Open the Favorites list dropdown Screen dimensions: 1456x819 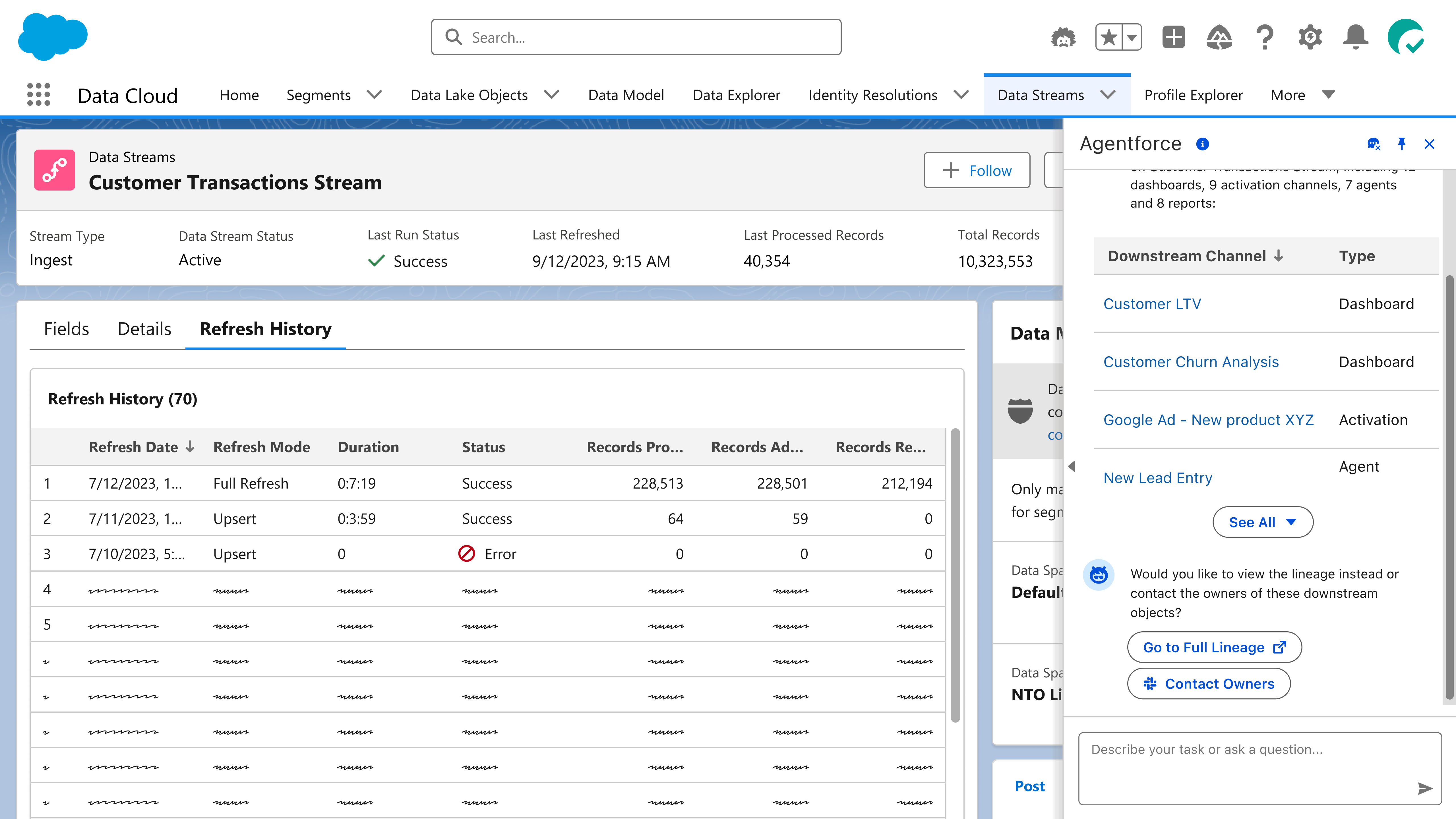(x=1132, y=38)
